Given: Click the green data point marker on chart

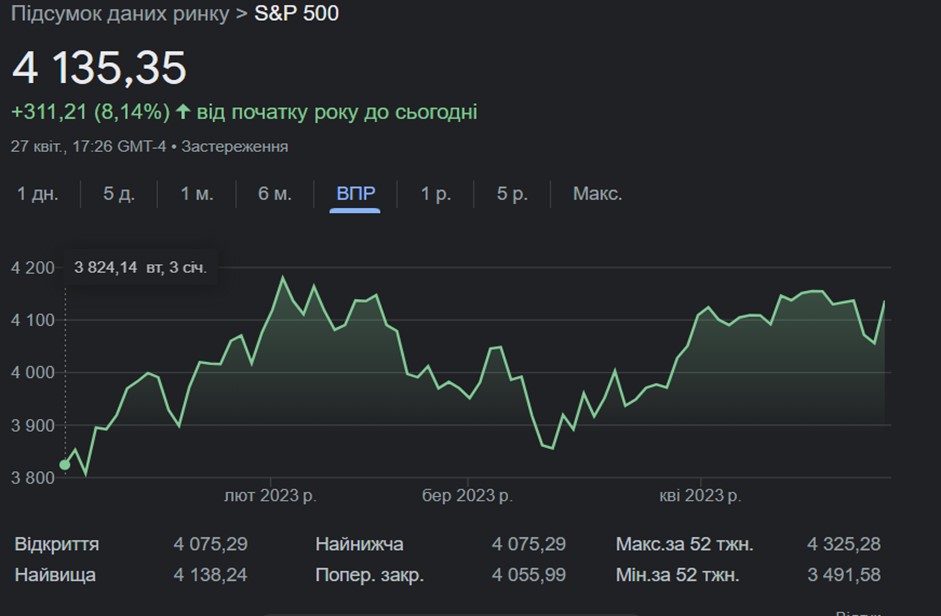Looking at the screenshot, I should point(65,465).
